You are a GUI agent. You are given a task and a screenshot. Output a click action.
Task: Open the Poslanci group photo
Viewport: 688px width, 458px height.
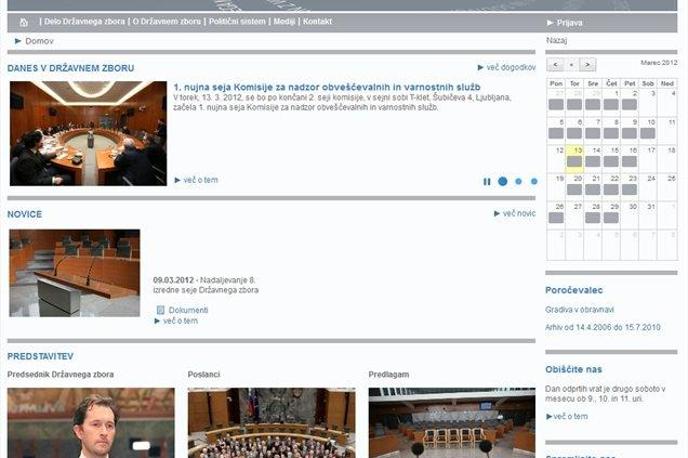pyautogui.click(x=272, y=423)
